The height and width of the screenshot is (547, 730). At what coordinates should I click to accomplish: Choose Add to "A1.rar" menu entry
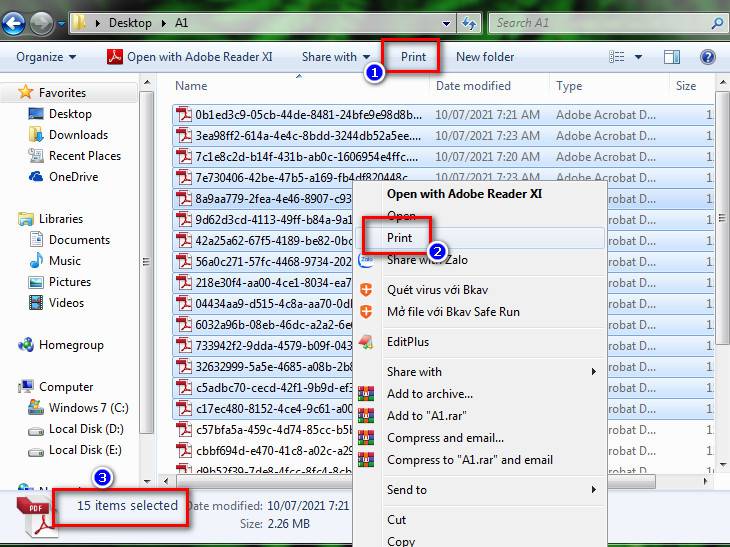click(480, 415)
